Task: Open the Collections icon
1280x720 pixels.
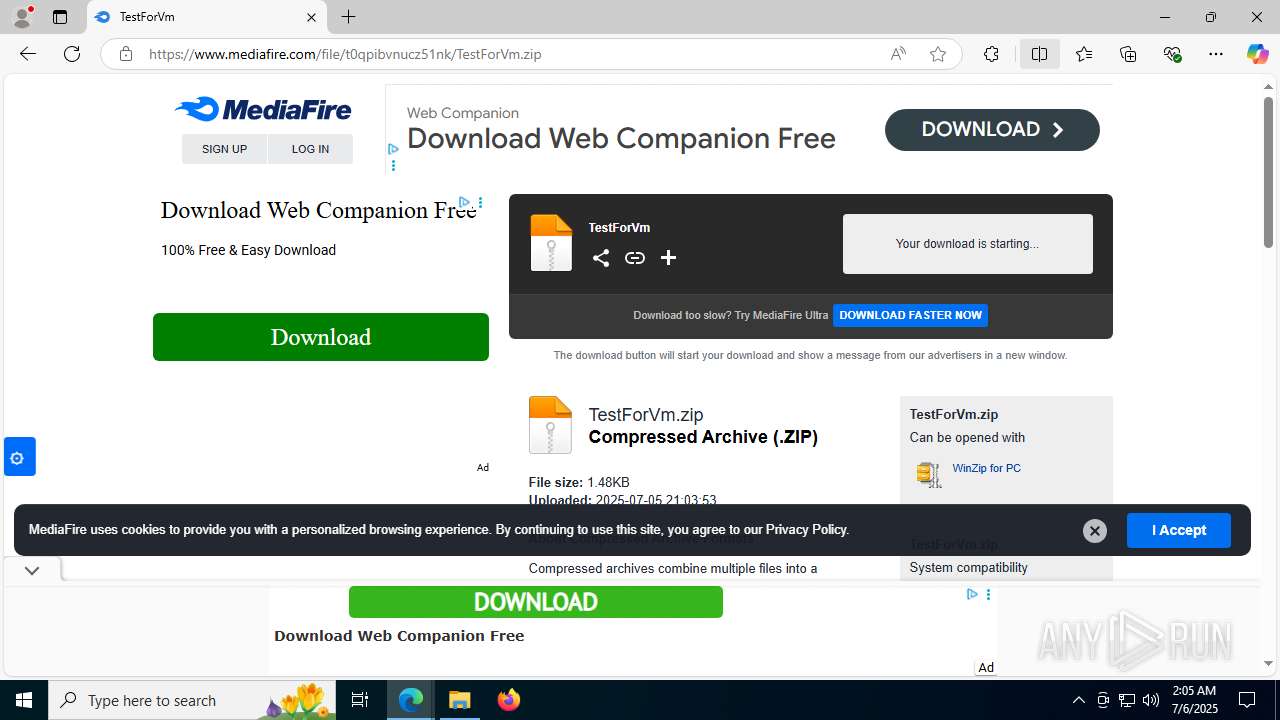Action: click(1128, 54)
